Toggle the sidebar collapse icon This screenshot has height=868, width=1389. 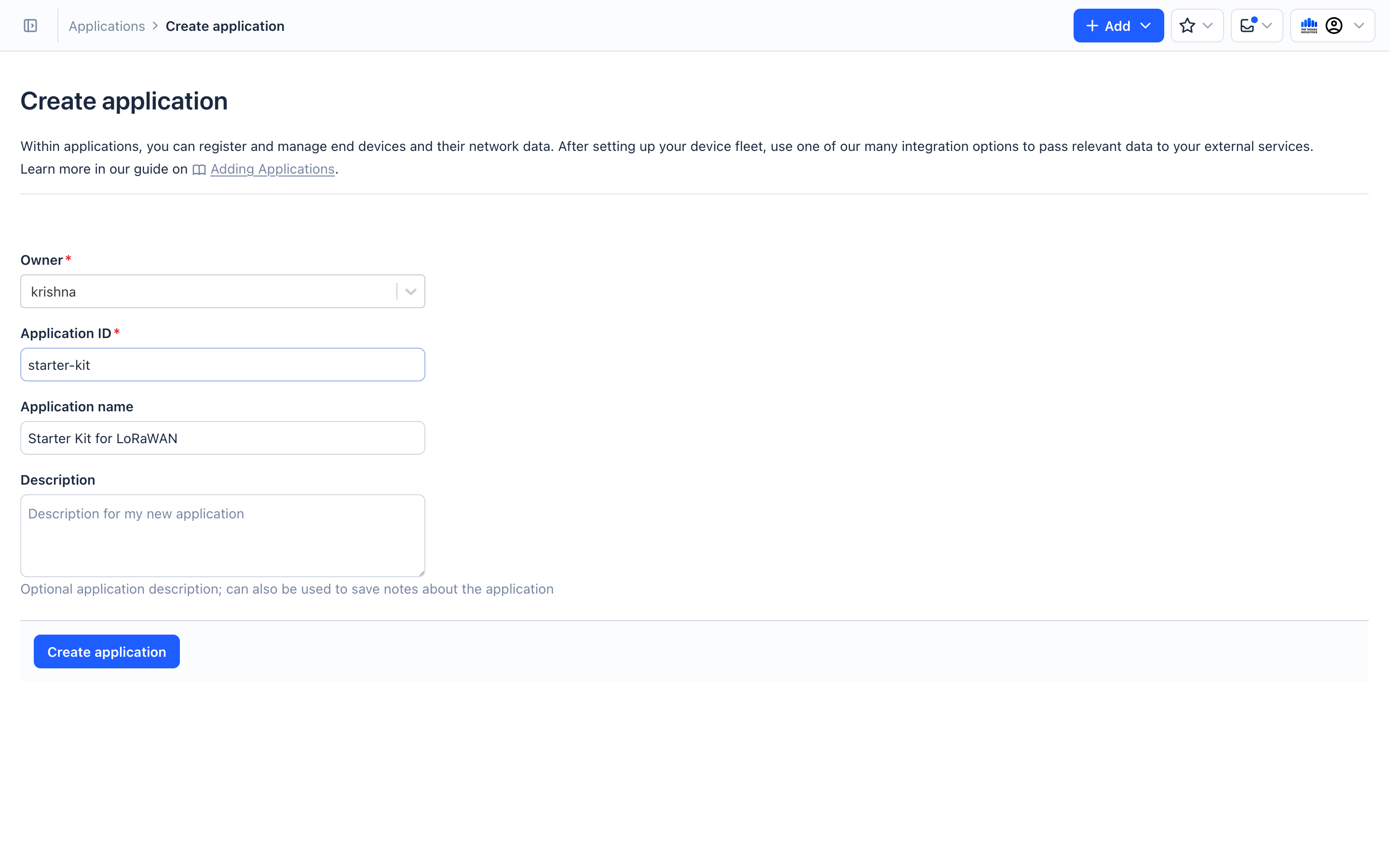pyautogui.click(x=30, y=25)
